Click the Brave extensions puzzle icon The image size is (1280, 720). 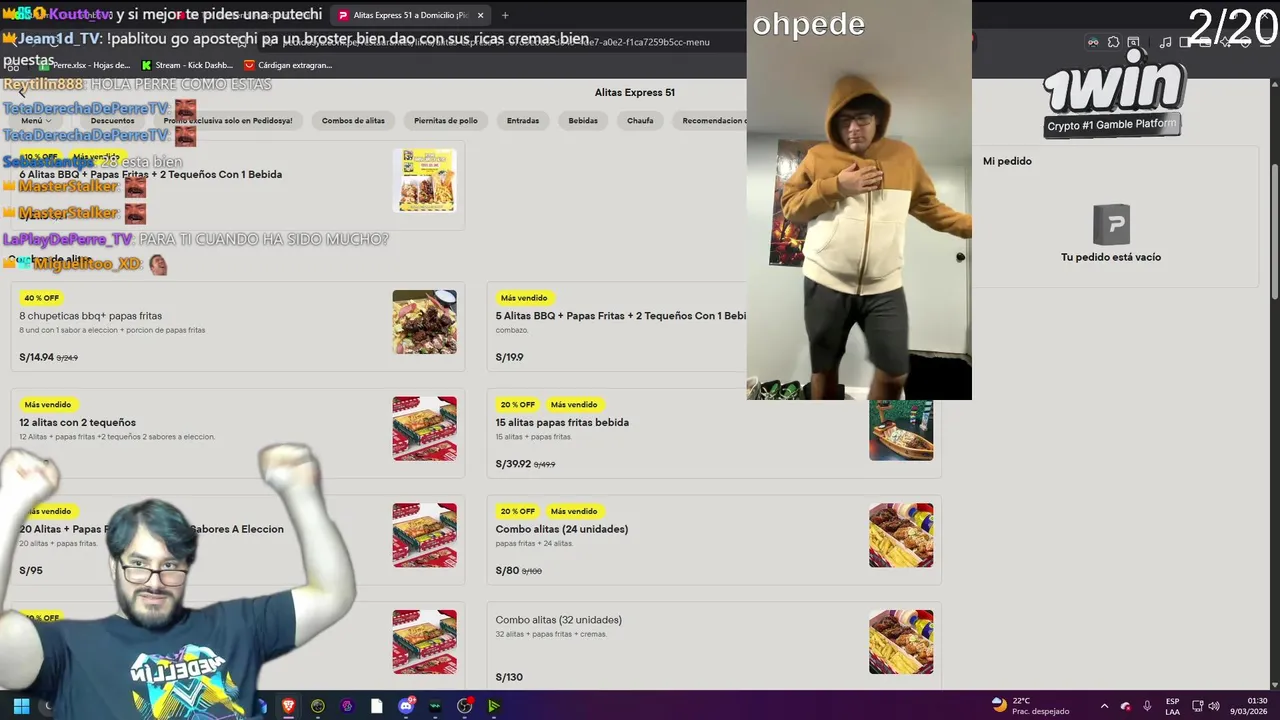click(x=1113, y=42)
